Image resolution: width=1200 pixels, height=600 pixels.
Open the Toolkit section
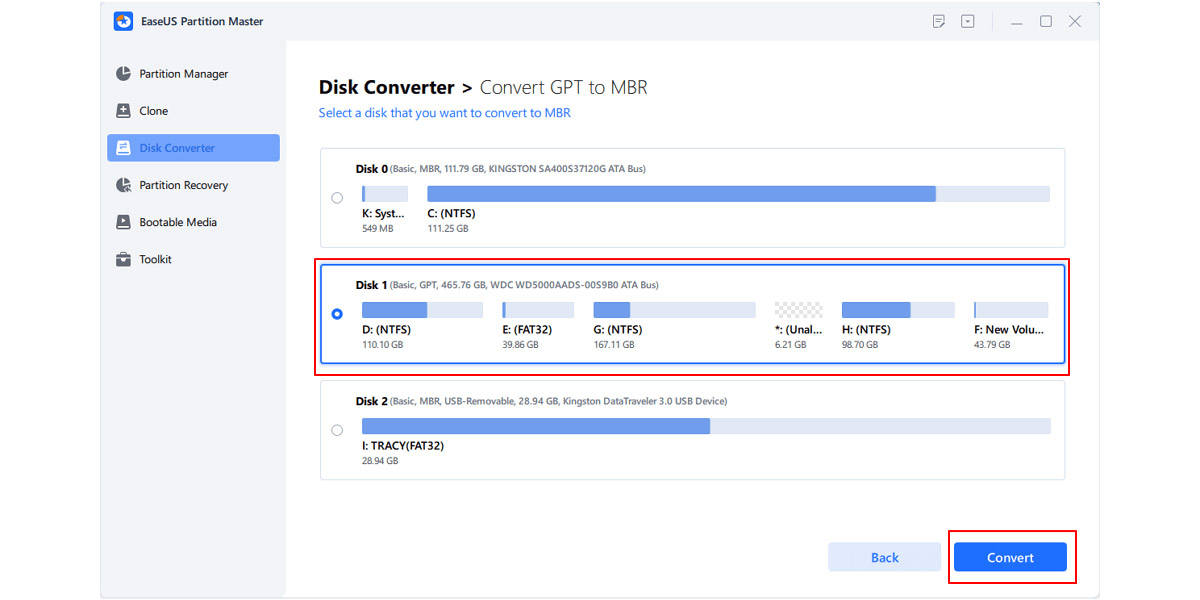(193, 259)
